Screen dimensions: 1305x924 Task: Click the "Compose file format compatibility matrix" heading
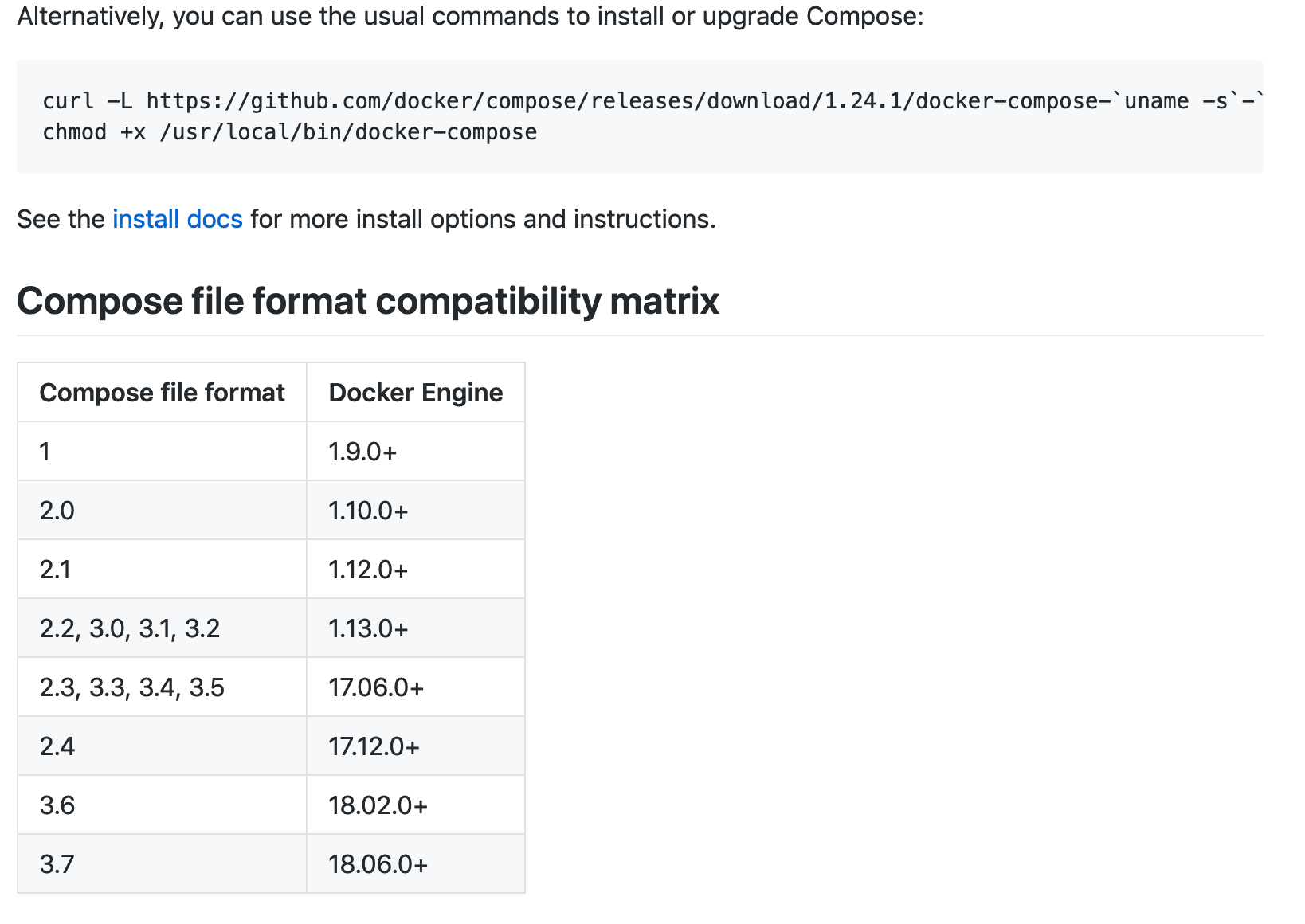tap(367, 301)
